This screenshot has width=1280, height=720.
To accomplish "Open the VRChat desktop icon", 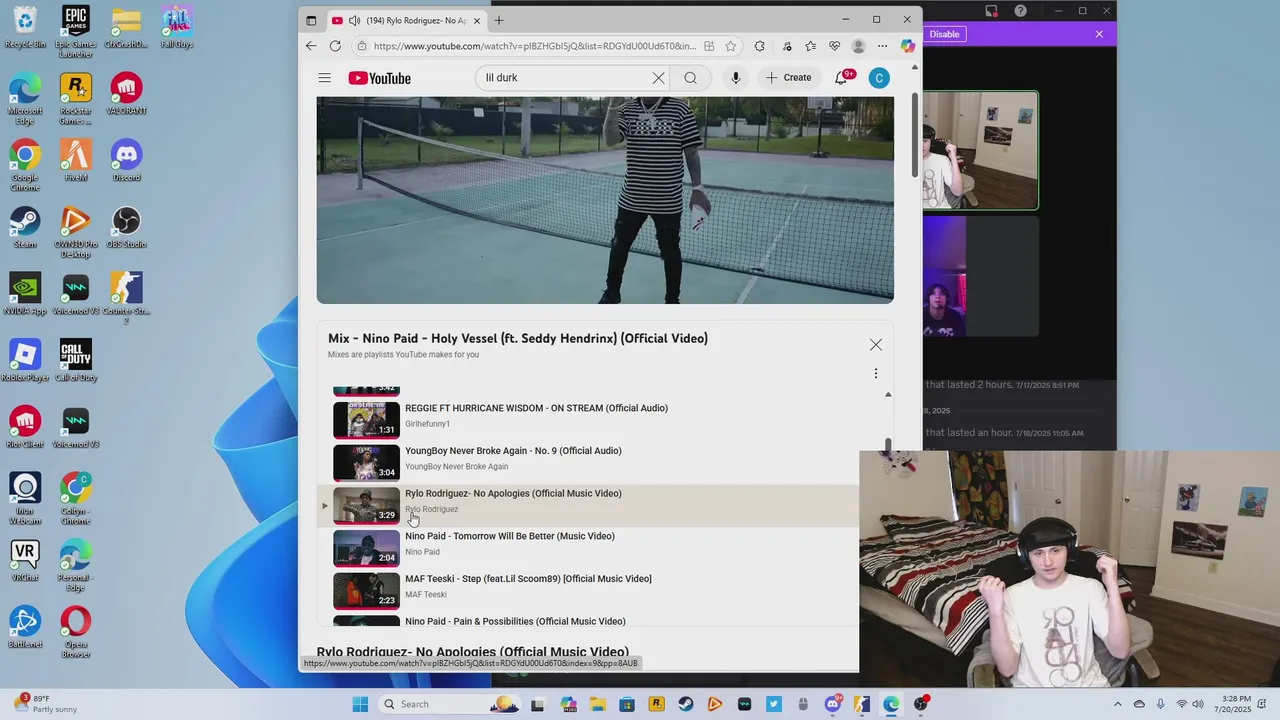I will pos(25,561).
